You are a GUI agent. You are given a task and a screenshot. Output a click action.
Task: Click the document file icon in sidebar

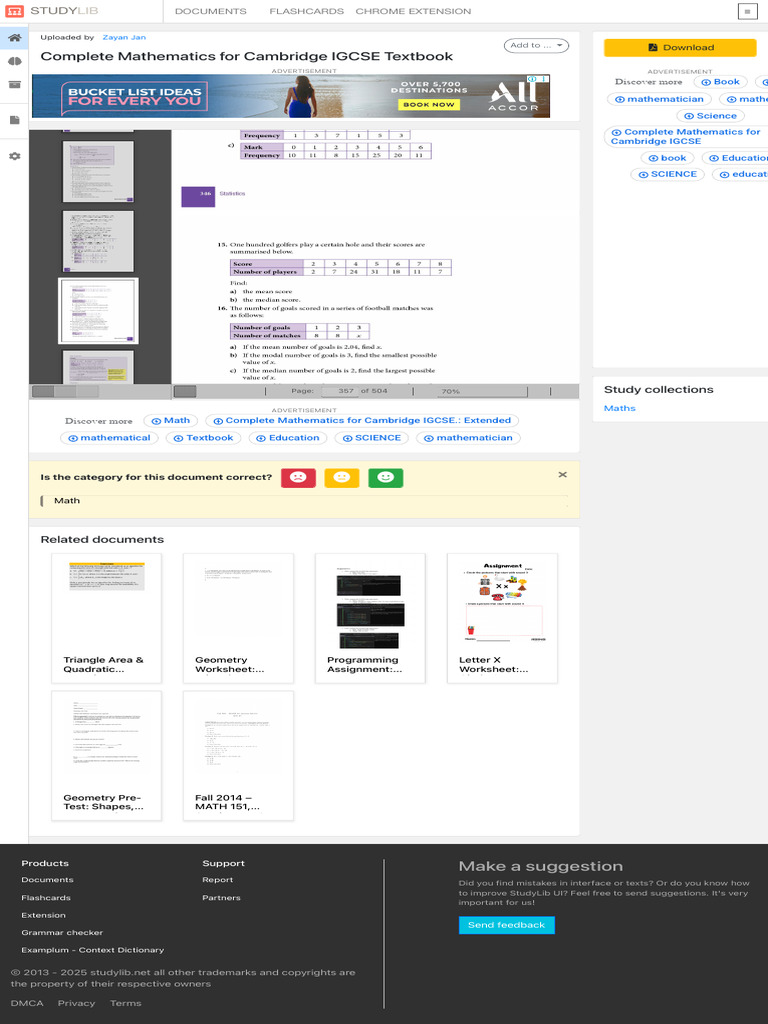coord(14,120)
